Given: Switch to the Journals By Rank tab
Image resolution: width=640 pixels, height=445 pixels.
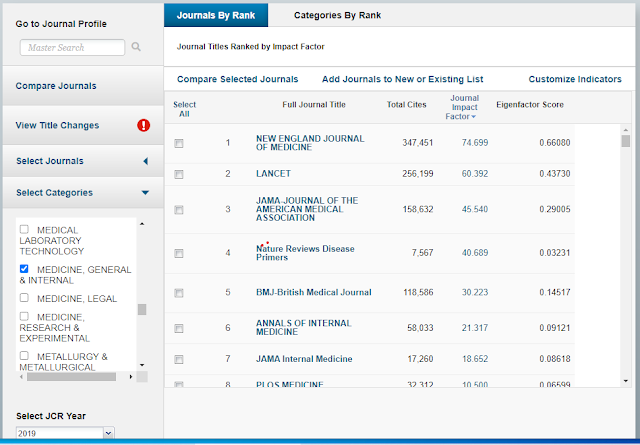Looking at the screenshot, I should coord(216,16).
